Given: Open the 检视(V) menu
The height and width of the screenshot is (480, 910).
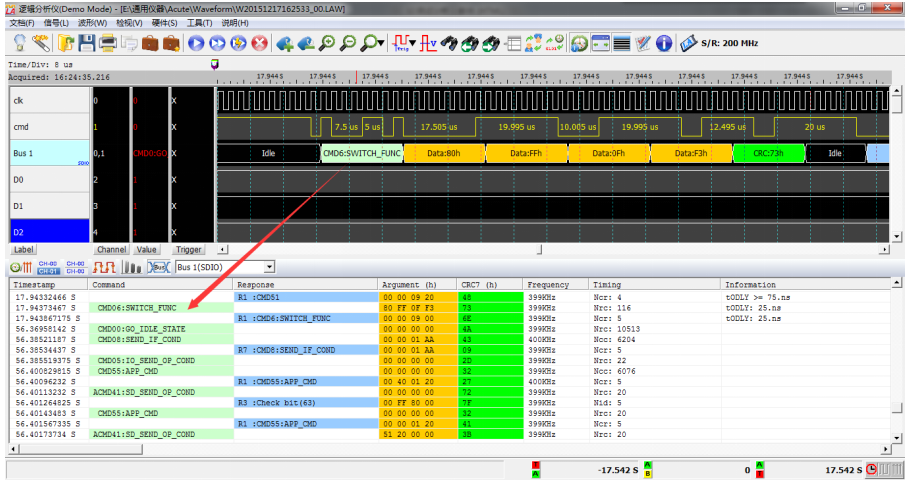Looking at the screenshot, I should (x=129, y=23).
